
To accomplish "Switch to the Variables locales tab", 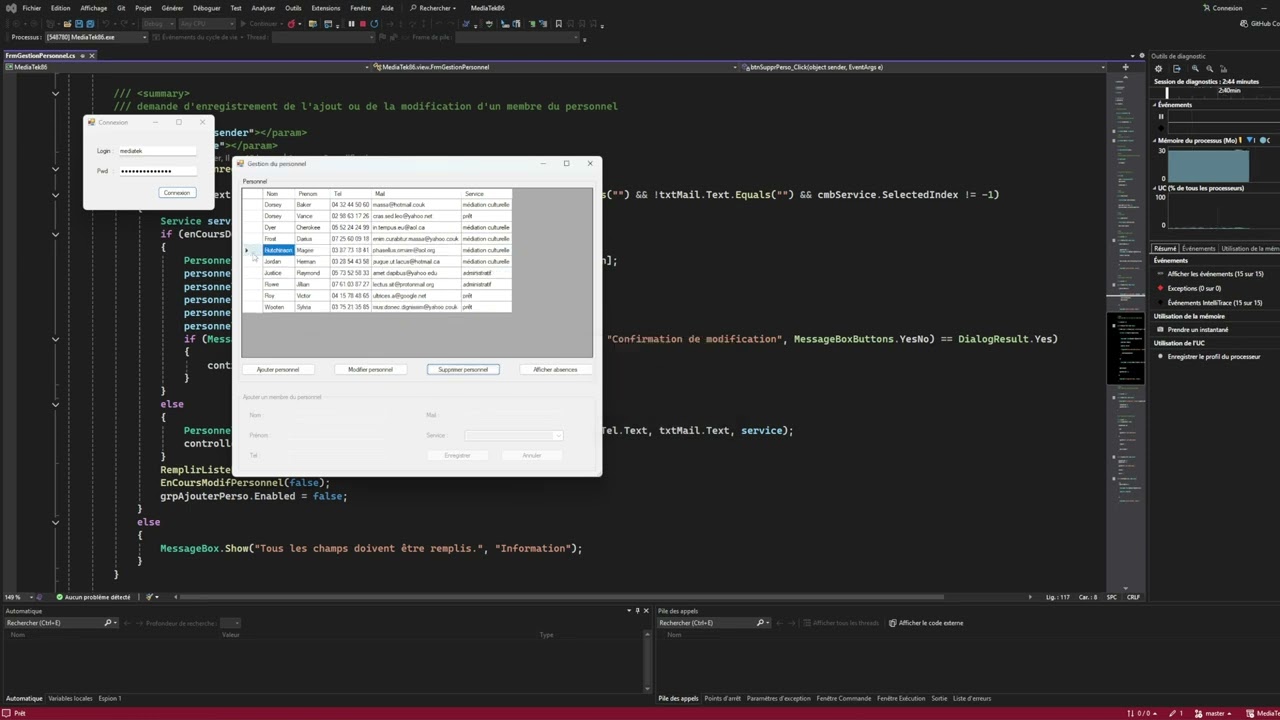I will [70, 698].
